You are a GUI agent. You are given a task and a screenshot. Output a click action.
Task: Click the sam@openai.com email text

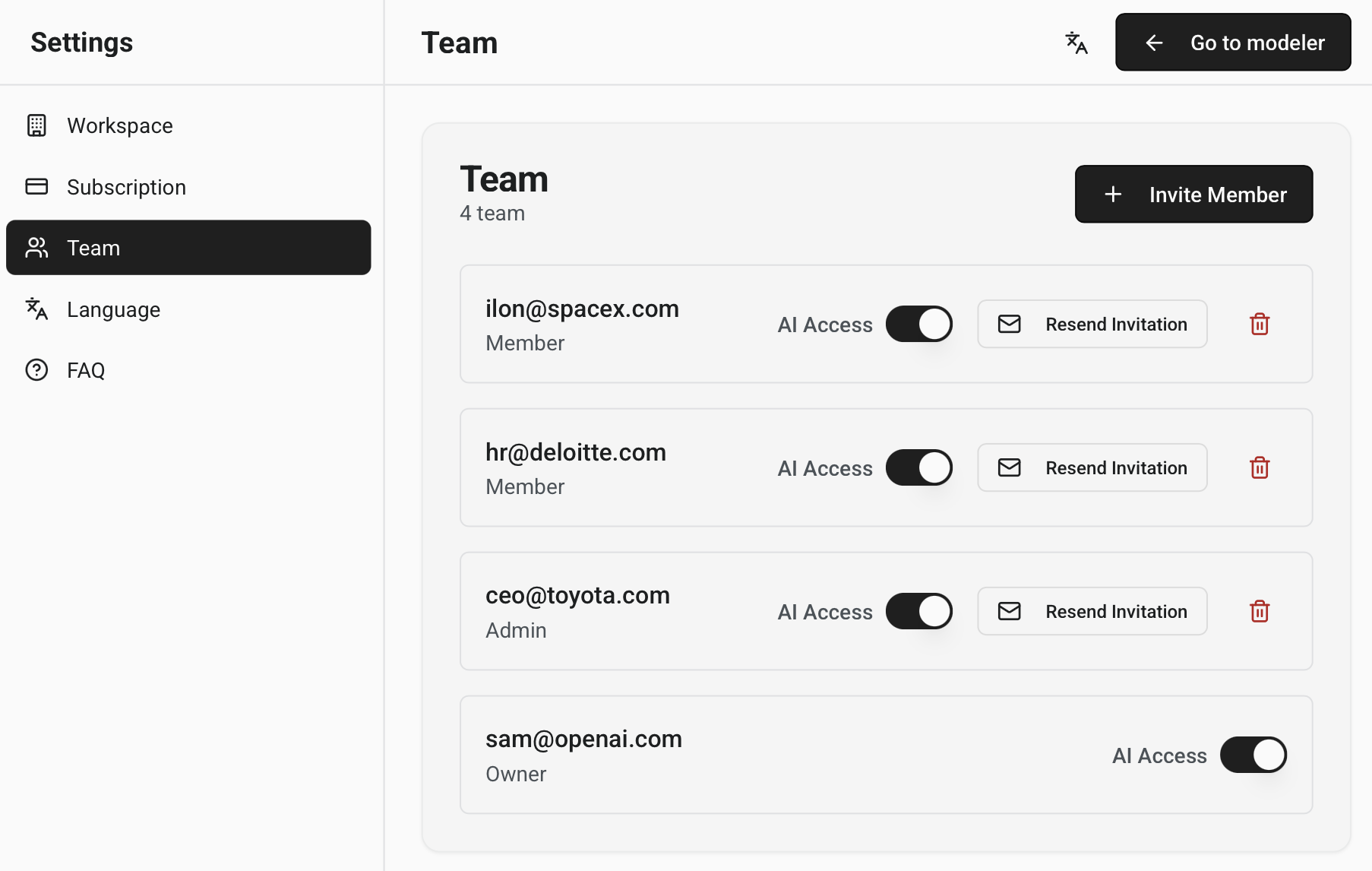(x=583, y=739)
